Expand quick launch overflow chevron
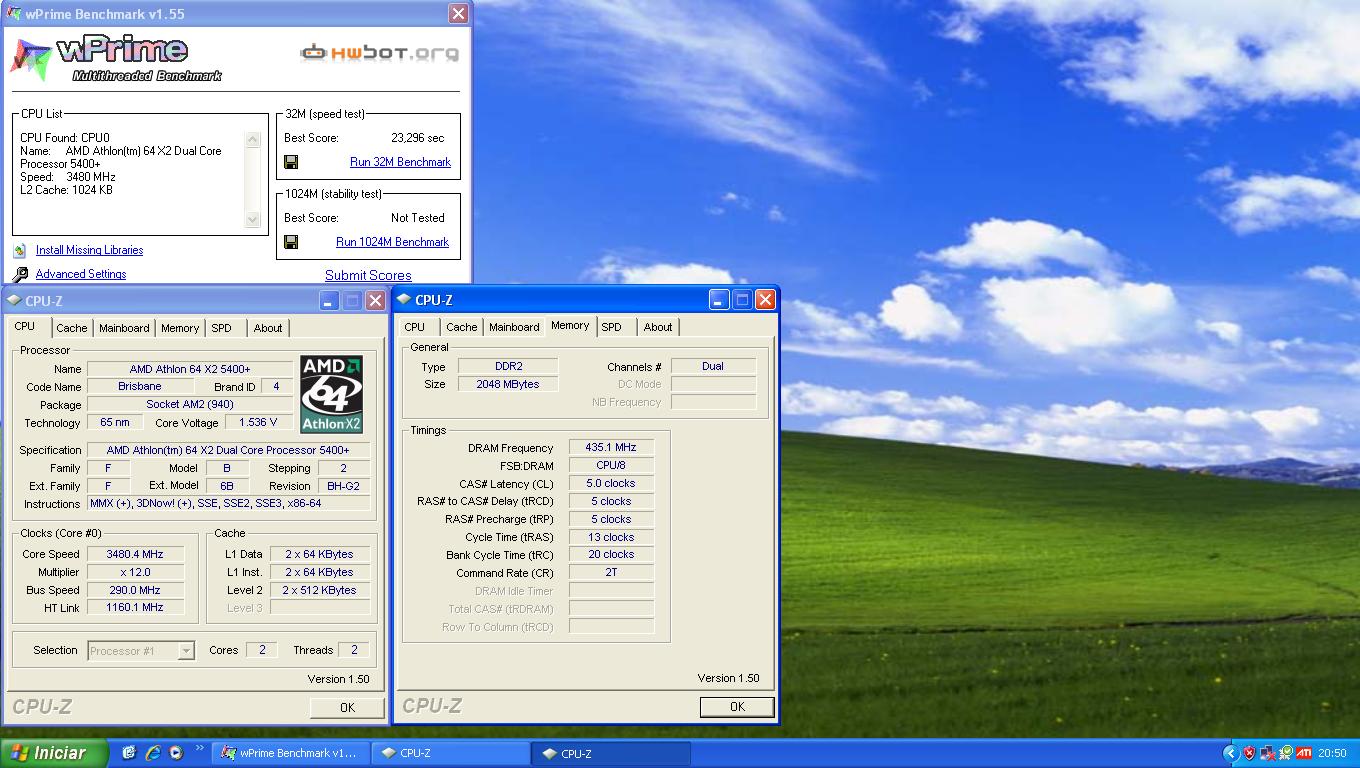Screen dimensions: 1360x768 pyautogui.click(x=200, y=748)
